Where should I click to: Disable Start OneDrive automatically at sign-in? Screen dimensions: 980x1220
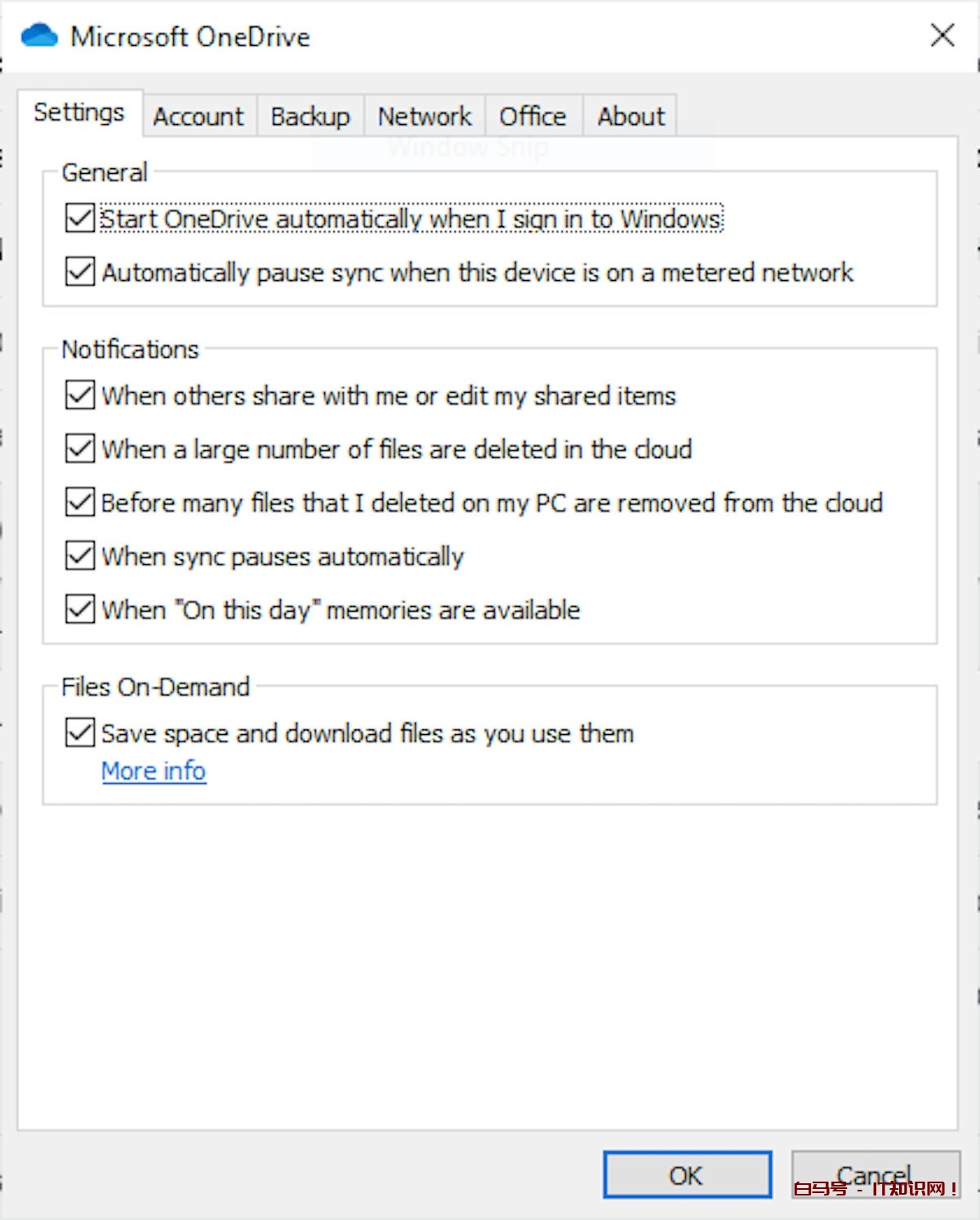80,219
